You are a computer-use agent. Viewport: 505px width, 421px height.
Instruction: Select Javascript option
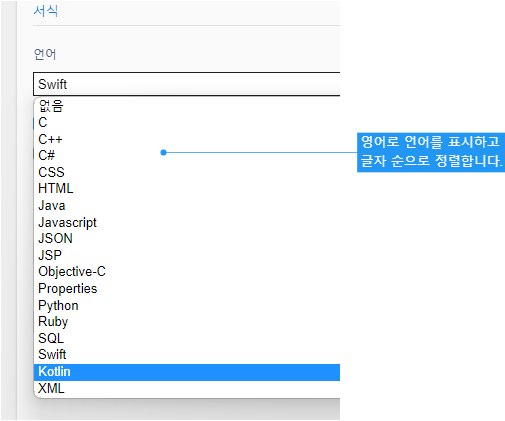187,222
